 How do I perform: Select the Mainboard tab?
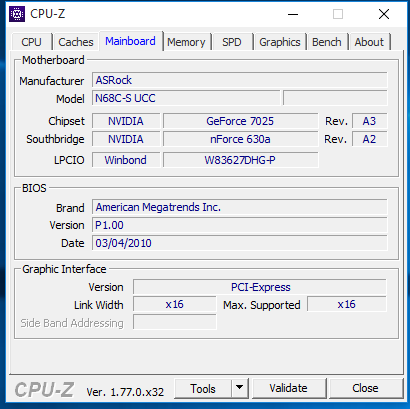[x=130, y=41]
